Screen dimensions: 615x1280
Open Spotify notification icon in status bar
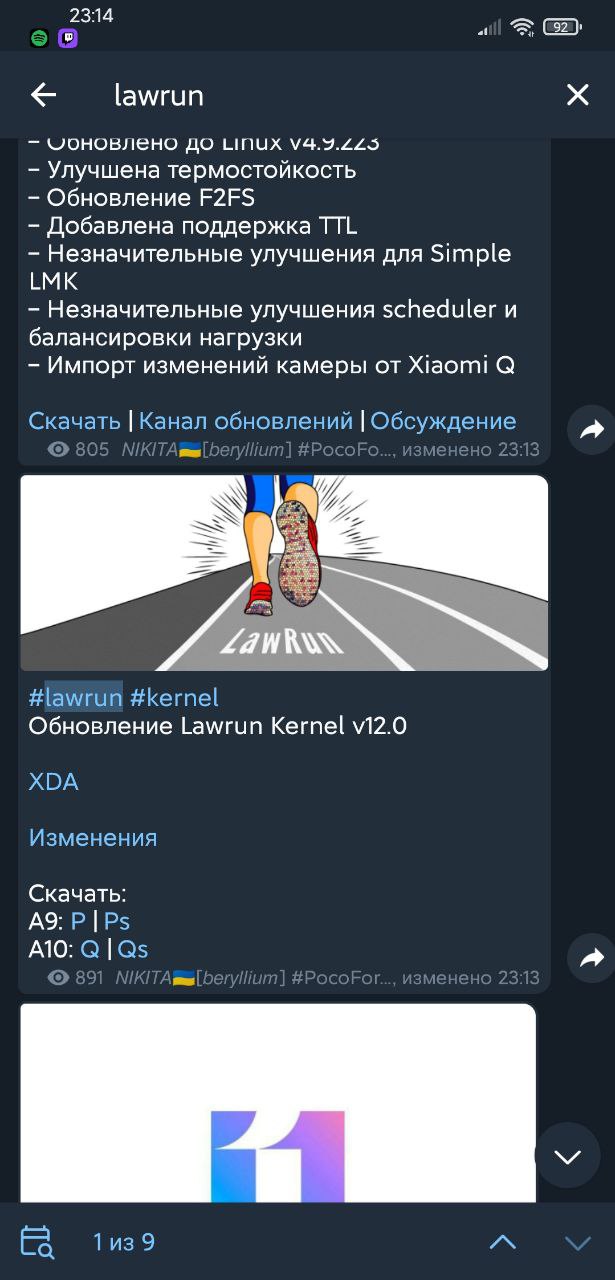coord(39,39)
